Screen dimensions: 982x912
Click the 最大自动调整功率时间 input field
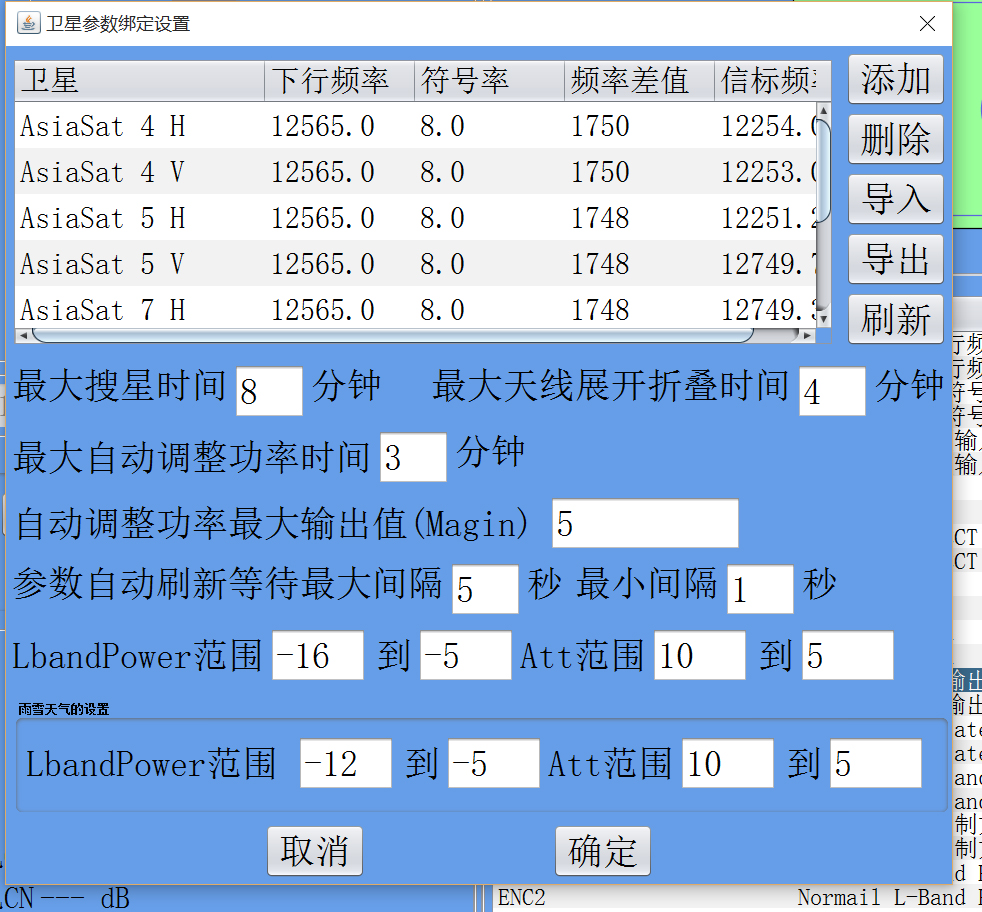click(x=413, y=457)
